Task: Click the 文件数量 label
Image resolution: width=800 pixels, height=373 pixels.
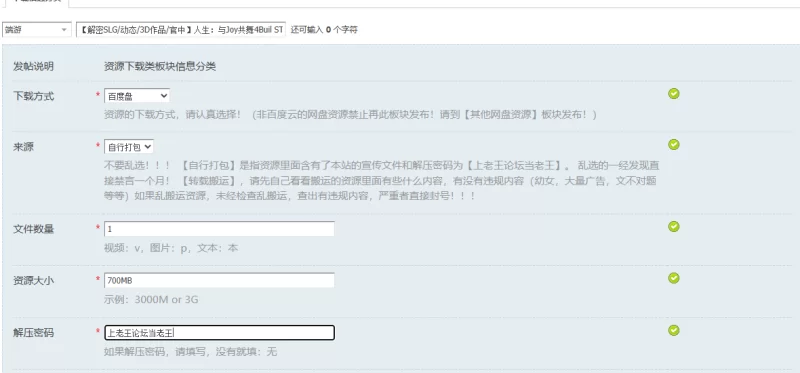Action: click(x=33, y=229)
